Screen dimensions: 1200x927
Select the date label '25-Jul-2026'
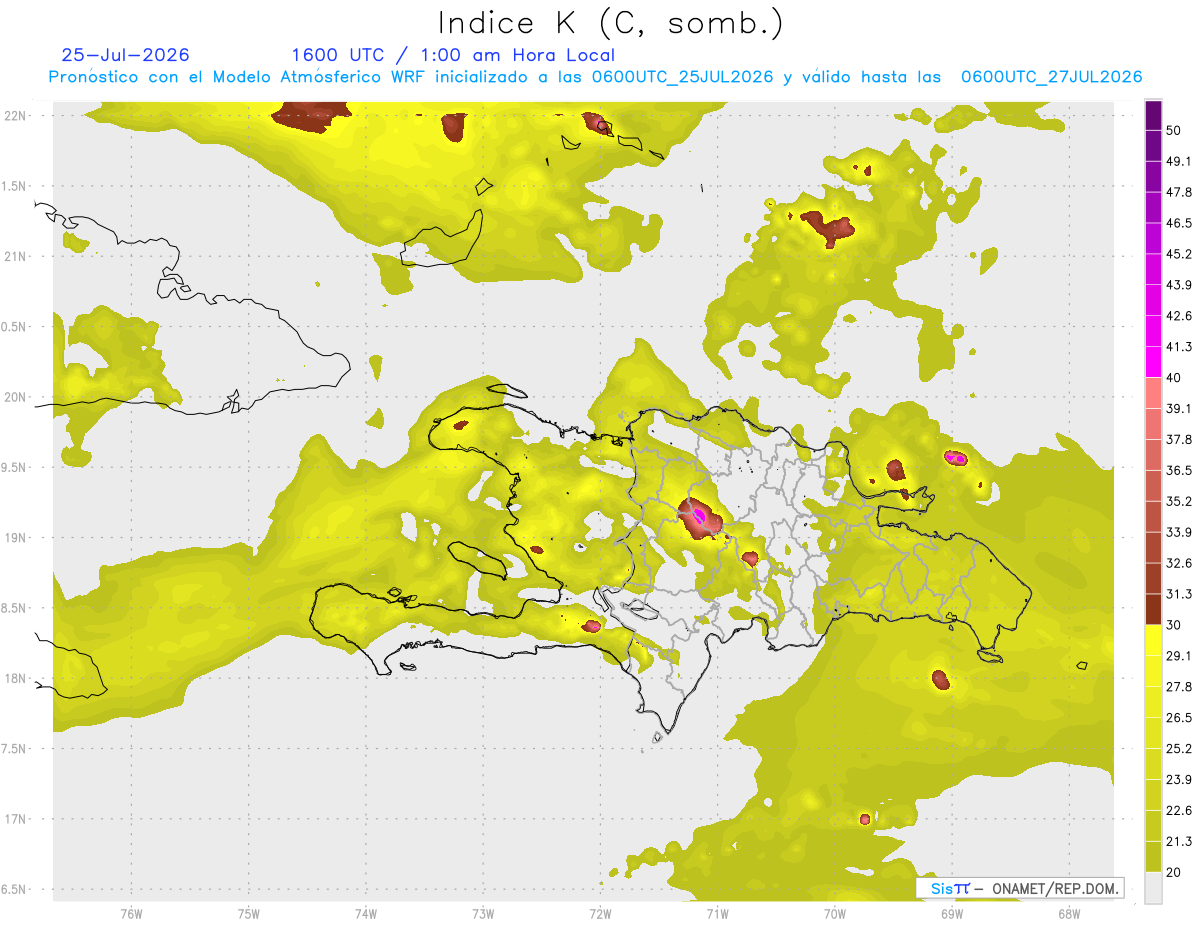tap(125, 55)
